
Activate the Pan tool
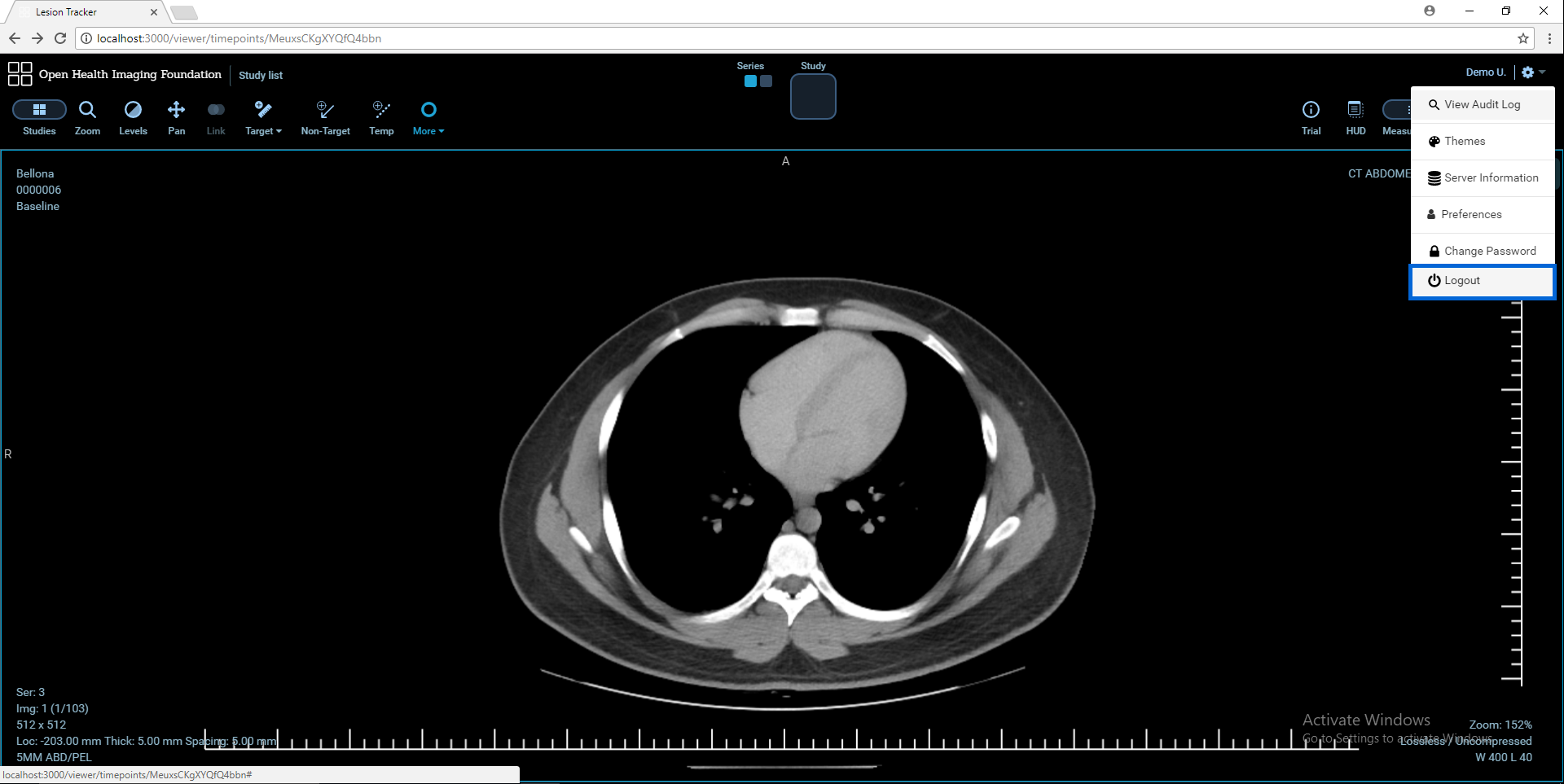176,117
